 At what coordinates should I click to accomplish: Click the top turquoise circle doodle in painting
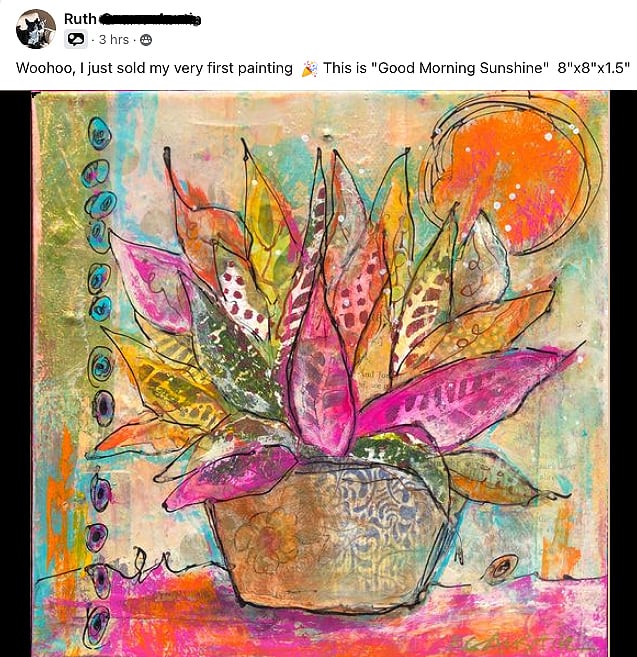coord(100,134)
